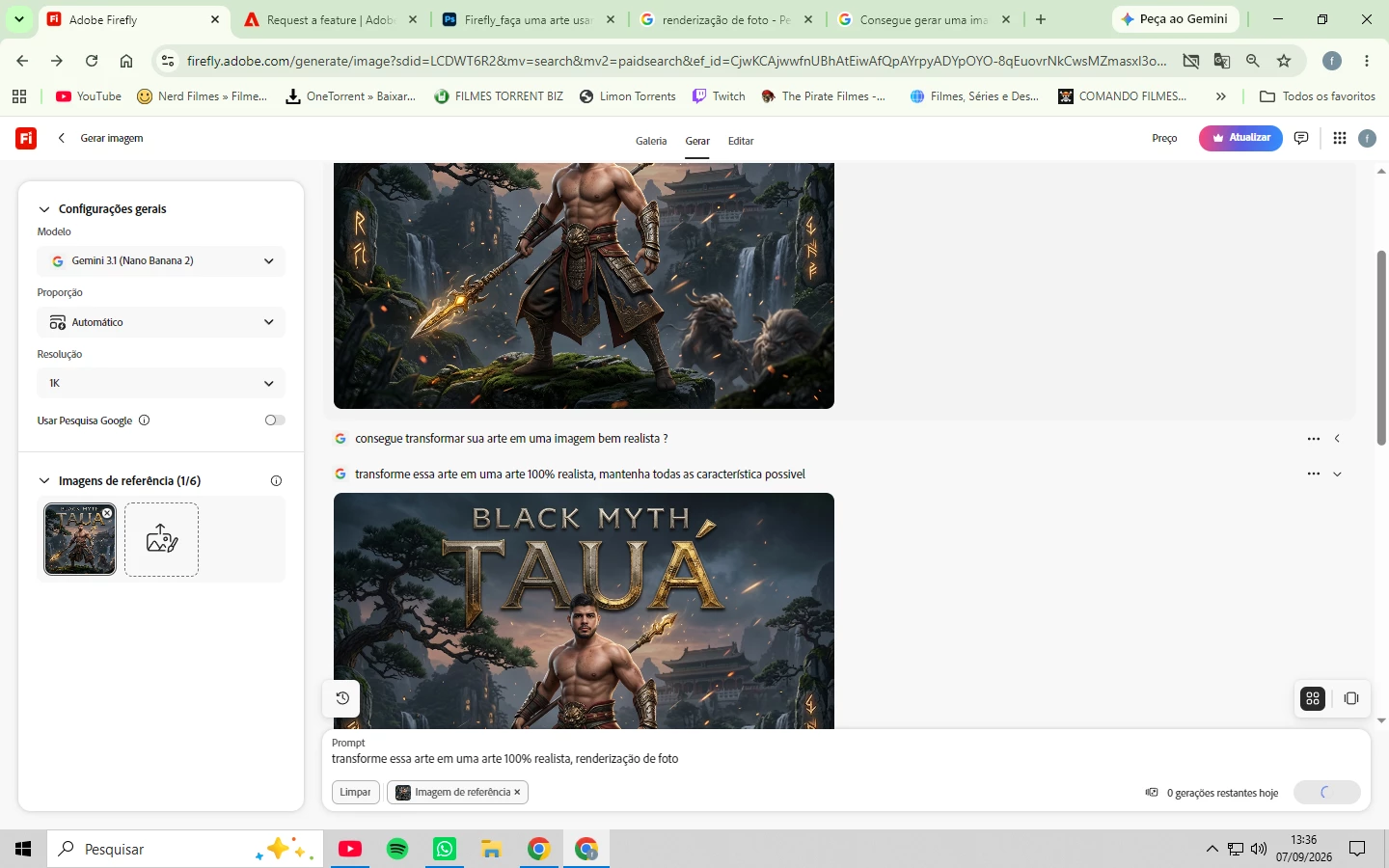This screenshot has width=1389, height=868.
Task: Open the feedback chat icon
Action: pos(1301,138)
